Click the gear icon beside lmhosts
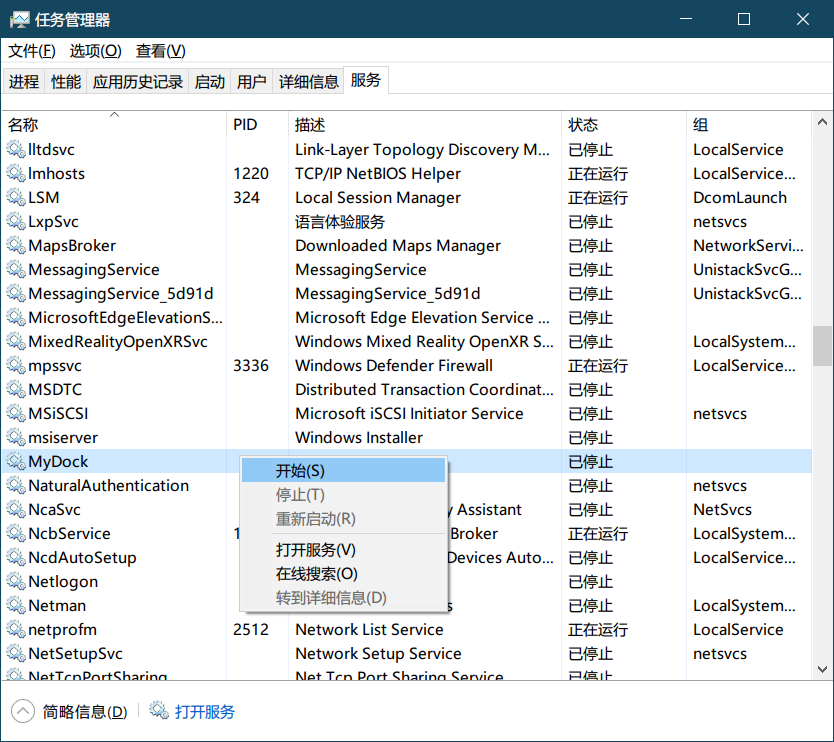 point(16,173)
